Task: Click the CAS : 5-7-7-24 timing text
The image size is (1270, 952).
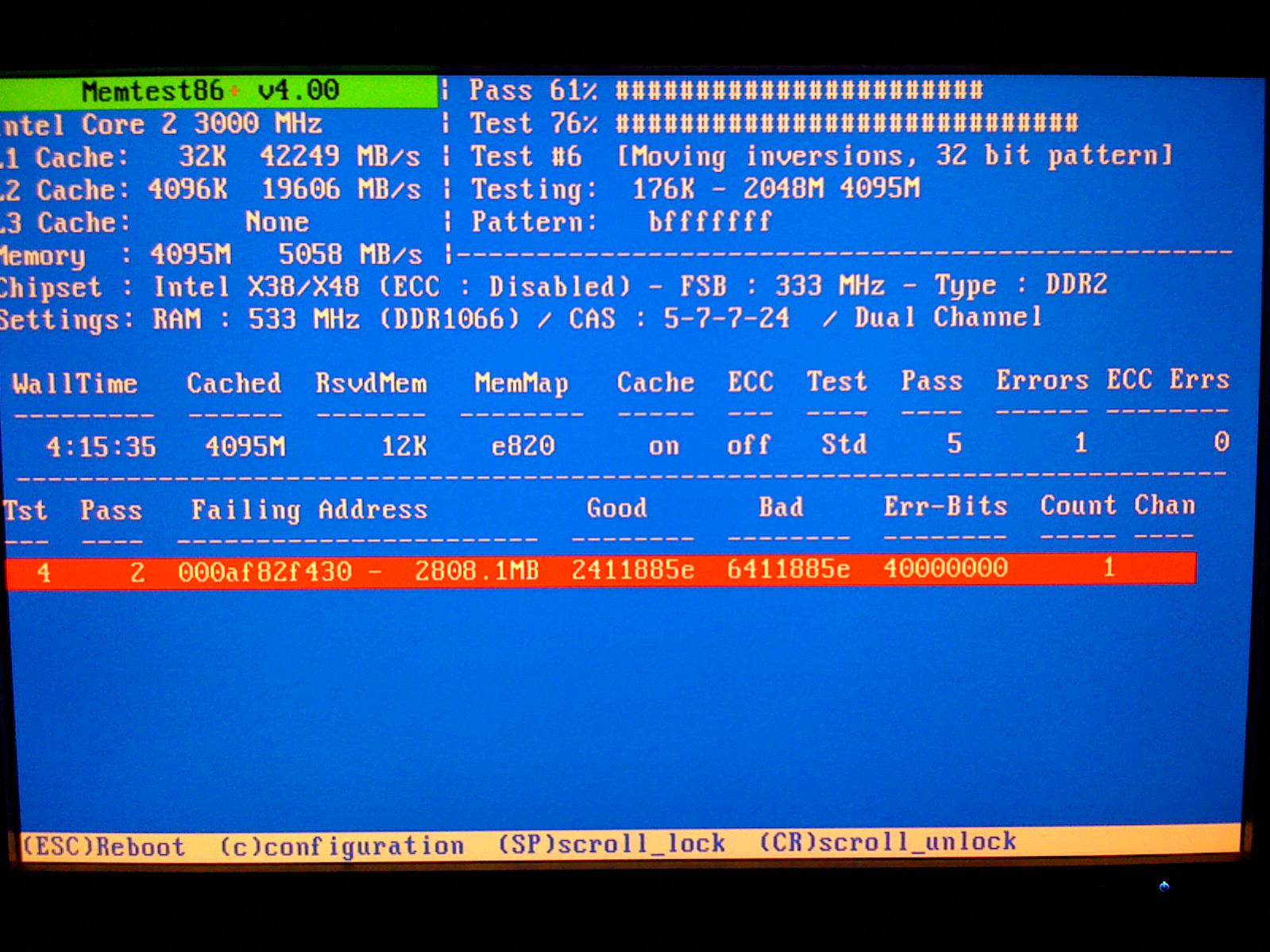Action: pos(679,318)
